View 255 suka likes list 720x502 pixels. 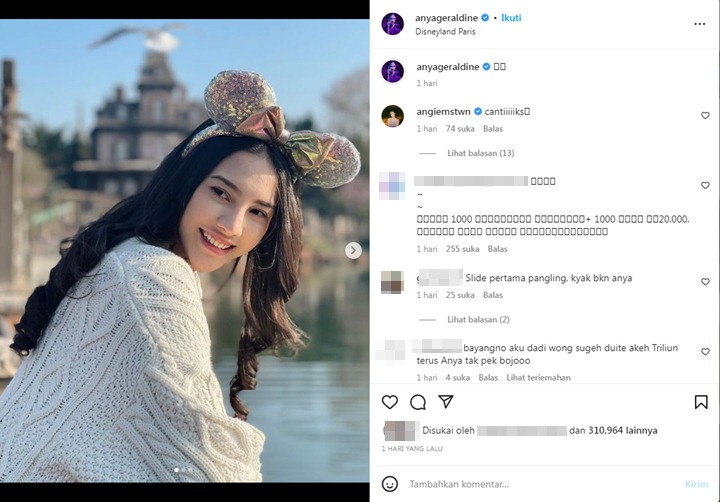coord(462,249)
